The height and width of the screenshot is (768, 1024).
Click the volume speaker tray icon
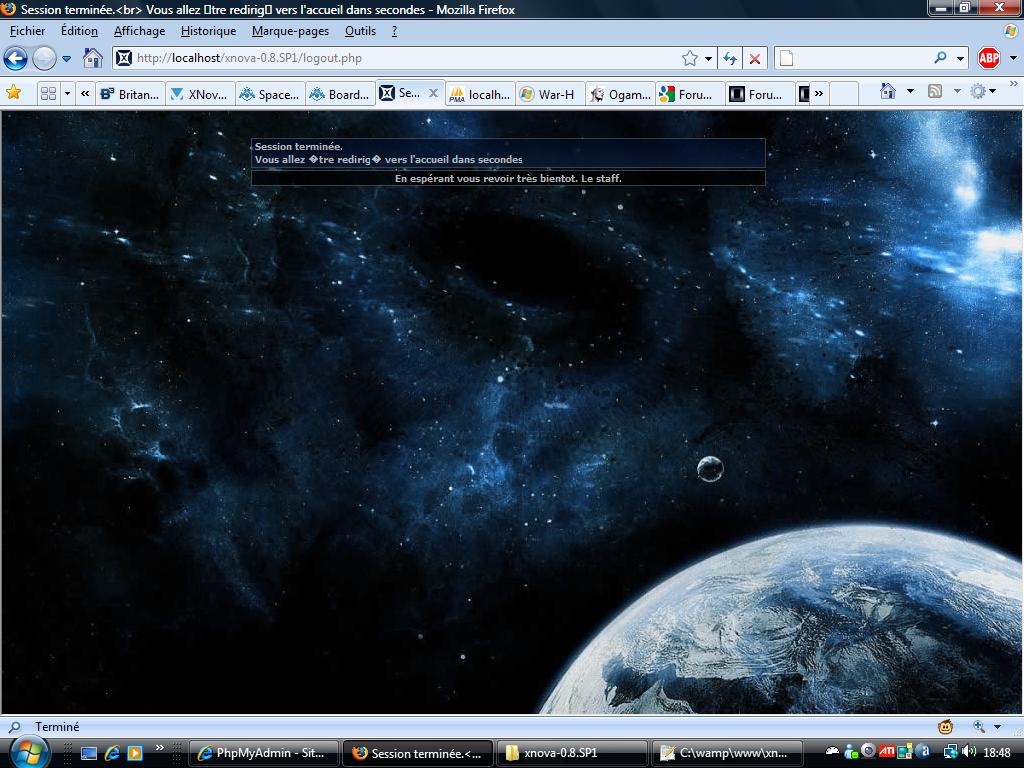[969, 752]
